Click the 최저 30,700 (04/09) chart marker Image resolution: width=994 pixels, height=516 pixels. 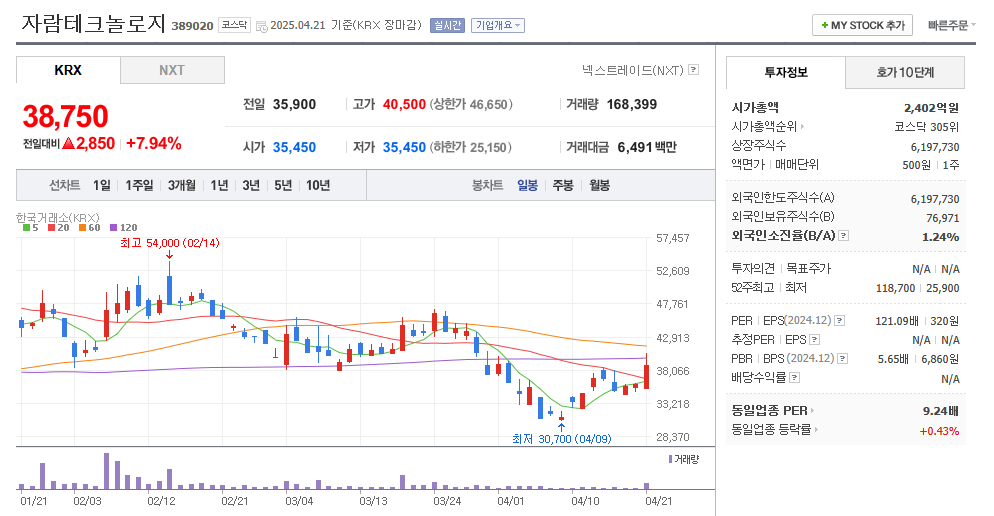562,439
